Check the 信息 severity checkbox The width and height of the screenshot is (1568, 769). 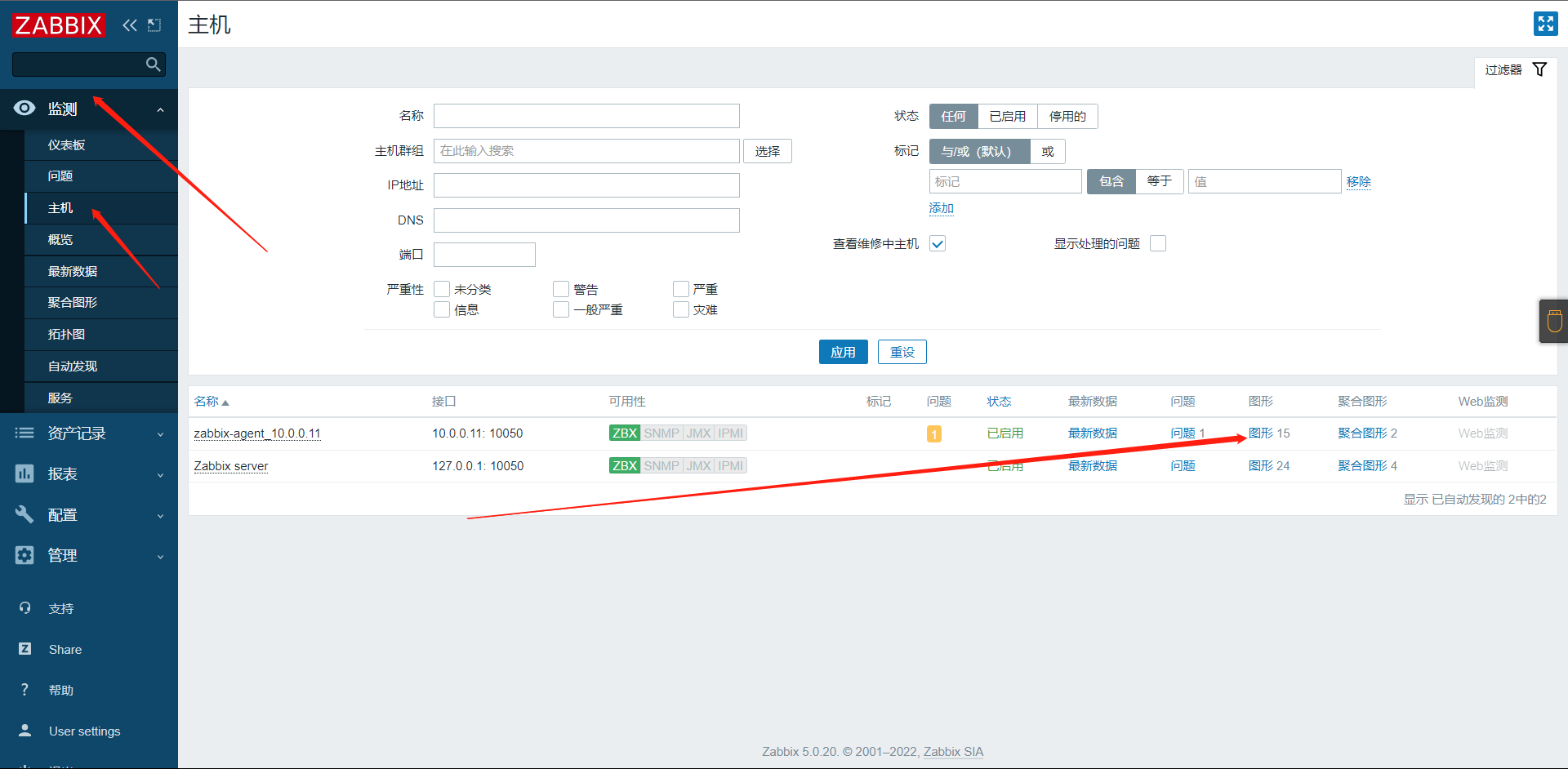tap(442, 309)
